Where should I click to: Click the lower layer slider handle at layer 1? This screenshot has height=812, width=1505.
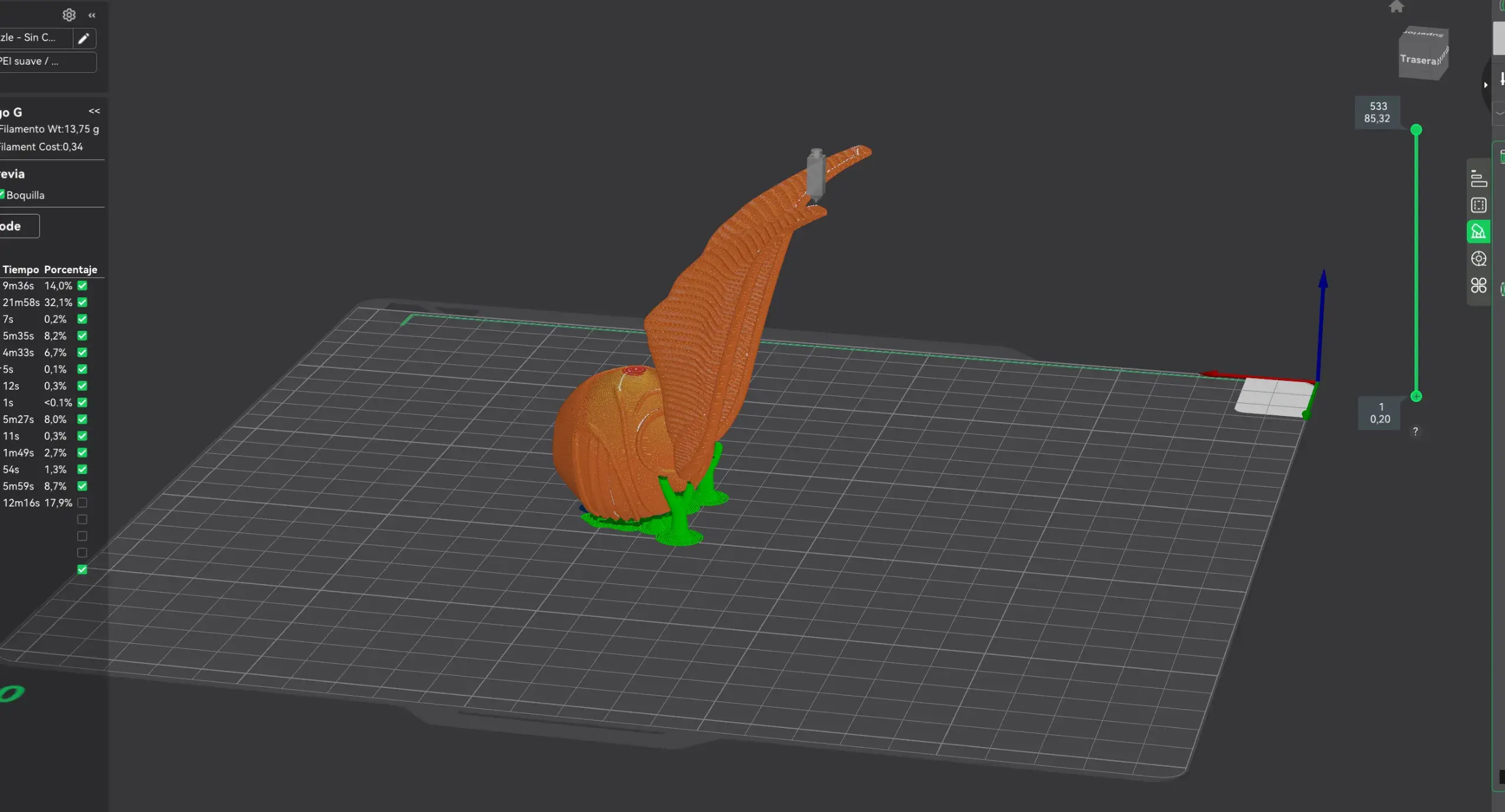pyautogui.click(x=1416, y=397)
